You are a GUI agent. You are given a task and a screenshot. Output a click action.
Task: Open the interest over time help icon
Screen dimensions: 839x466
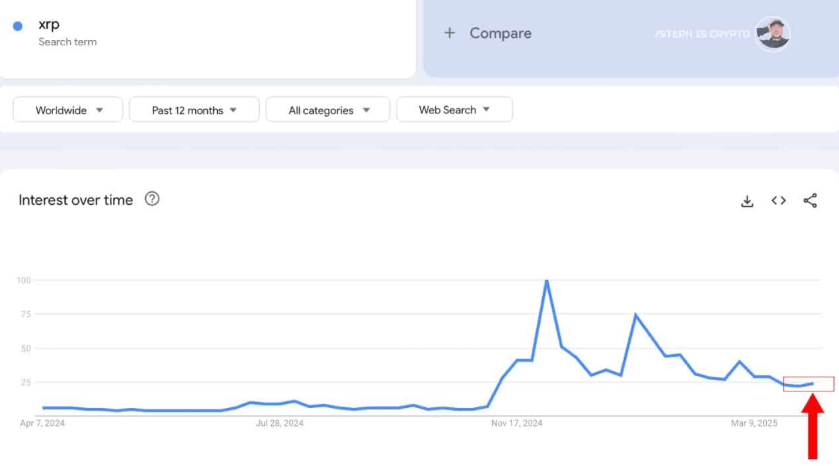(x=152, y=199)
